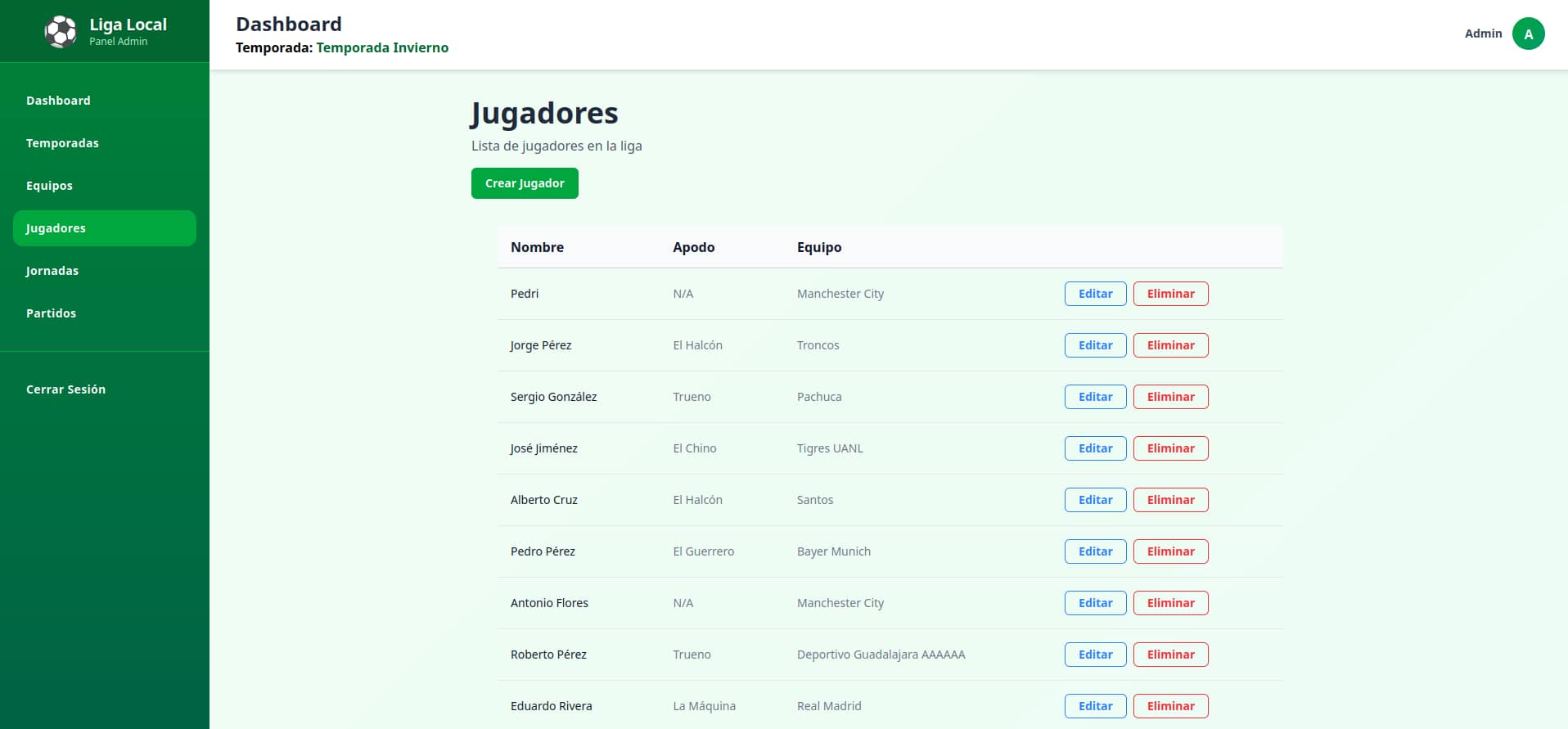Remove José Jiménez with Eliminar

tap(1170, 448)
